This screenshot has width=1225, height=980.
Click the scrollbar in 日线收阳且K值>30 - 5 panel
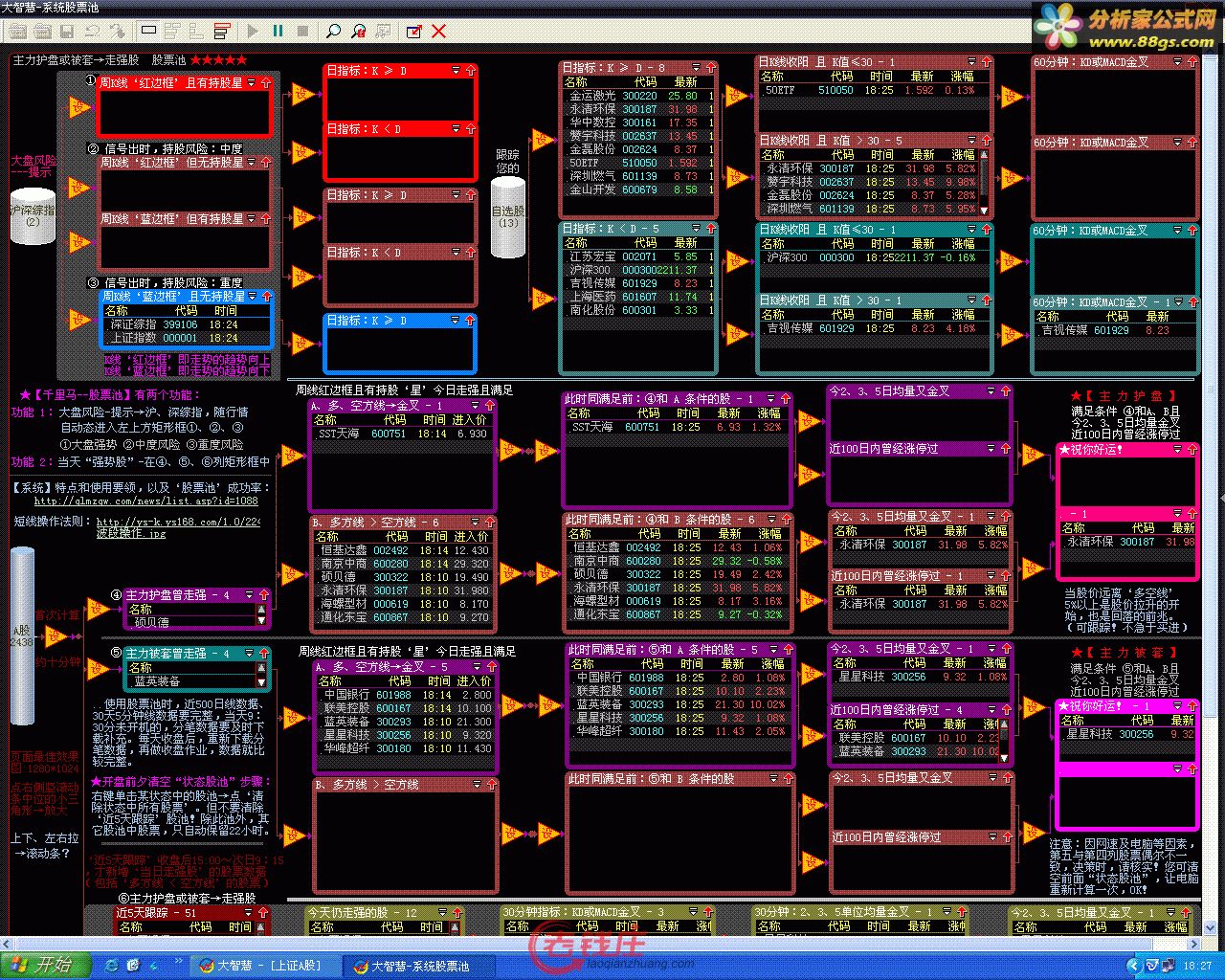(983, 182)
